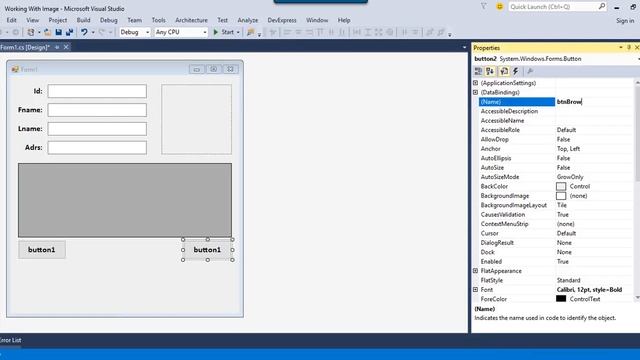Screen dimensions: 640x360
Task: Click the Form1 title bar icon
Action: point(15,69)
